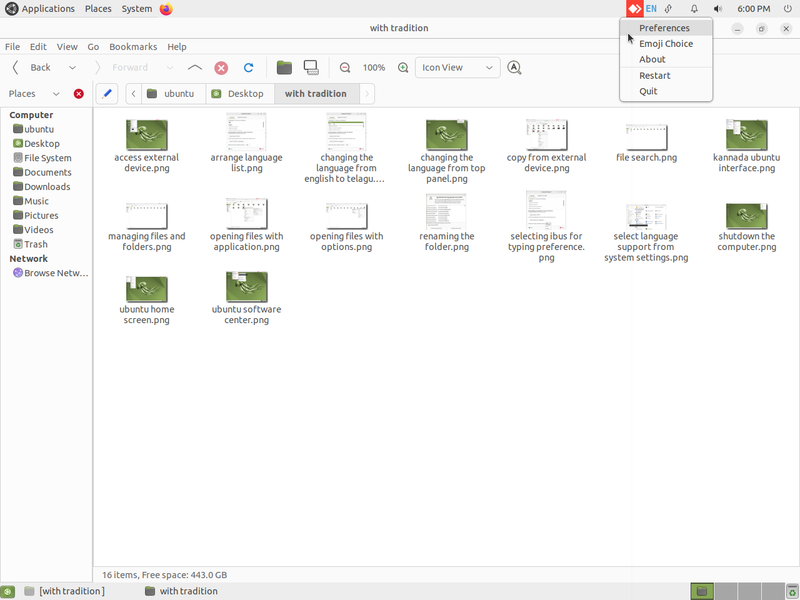Open the Places panel menu
The image size is (800, 600).
98,9
